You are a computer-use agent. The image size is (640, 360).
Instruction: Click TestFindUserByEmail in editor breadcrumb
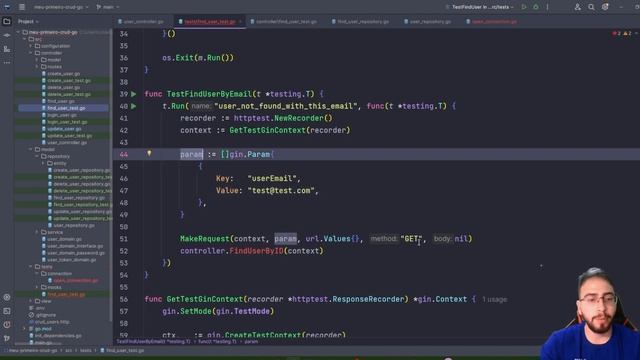(x=153, y=342)
